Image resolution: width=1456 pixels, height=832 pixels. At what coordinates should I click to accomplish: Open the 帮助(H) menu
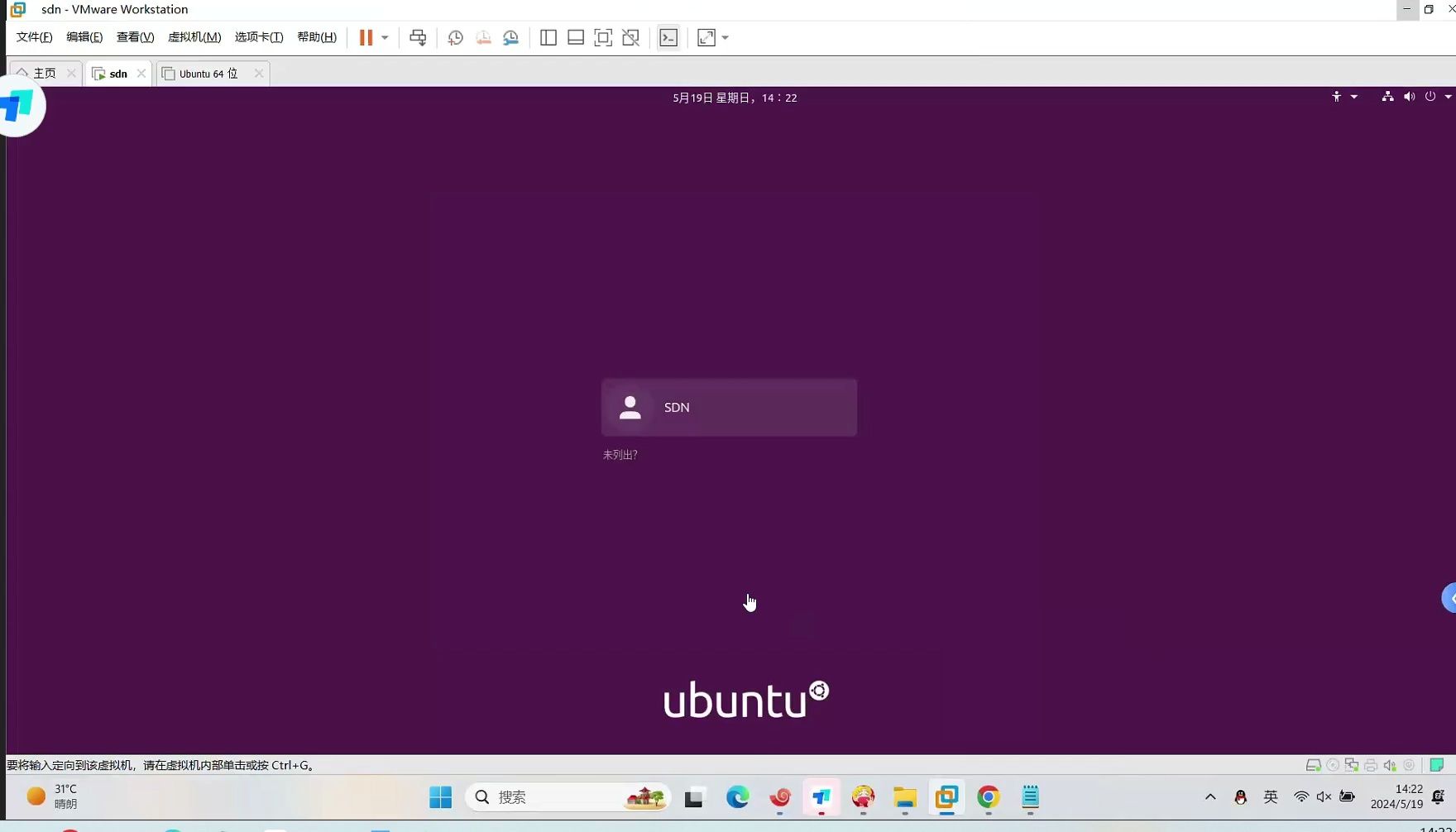pyautogui.click(x=317, y=37)
